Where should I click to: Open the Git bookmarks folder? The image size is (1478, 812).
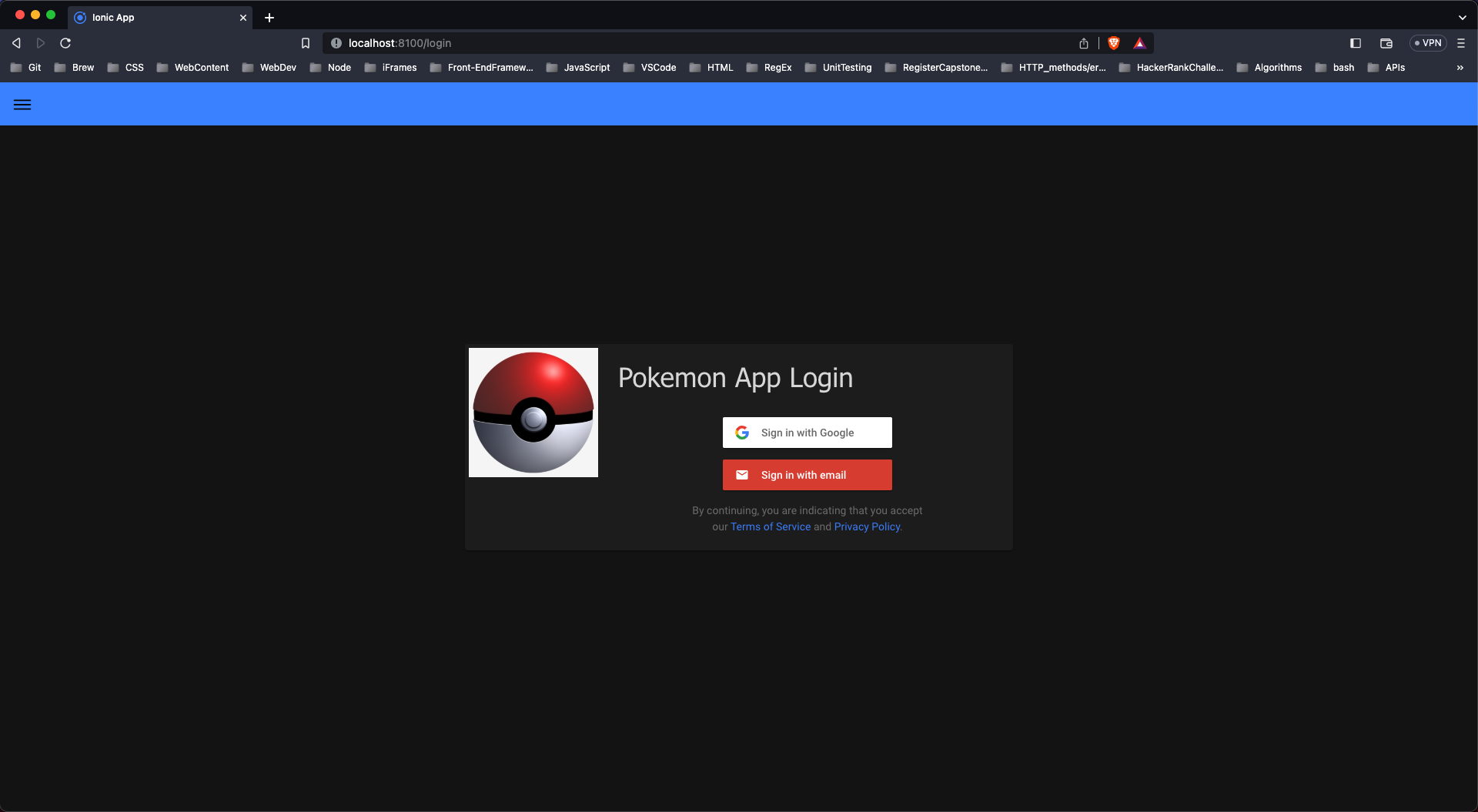26,68
